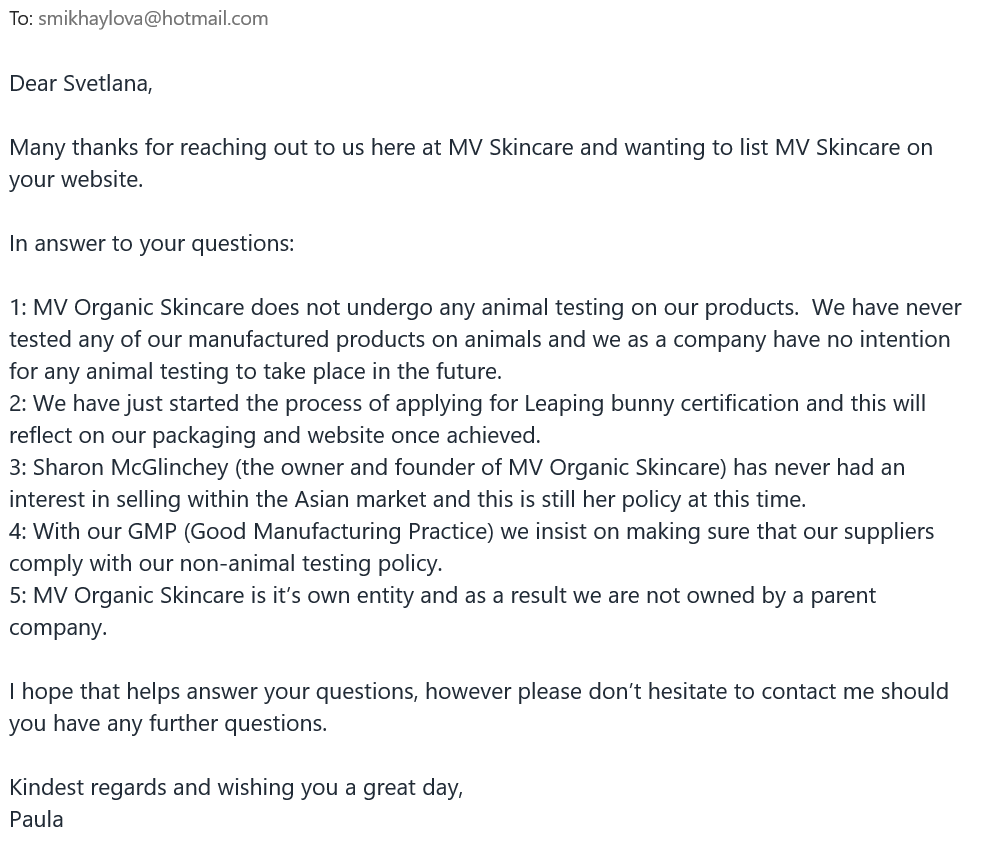Screen dimensions: 982x844
Task: Click the words "your website."
Action: pos(76,179)
